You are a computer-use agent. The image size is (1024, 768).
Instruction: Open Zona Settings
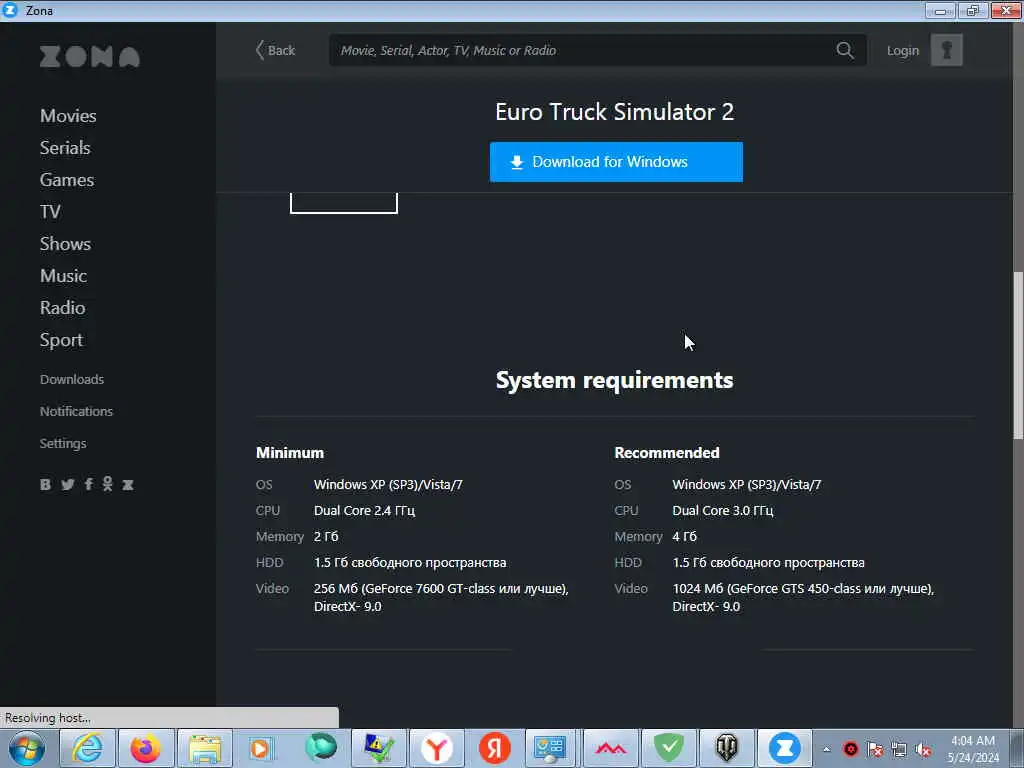tap(63, 443)
